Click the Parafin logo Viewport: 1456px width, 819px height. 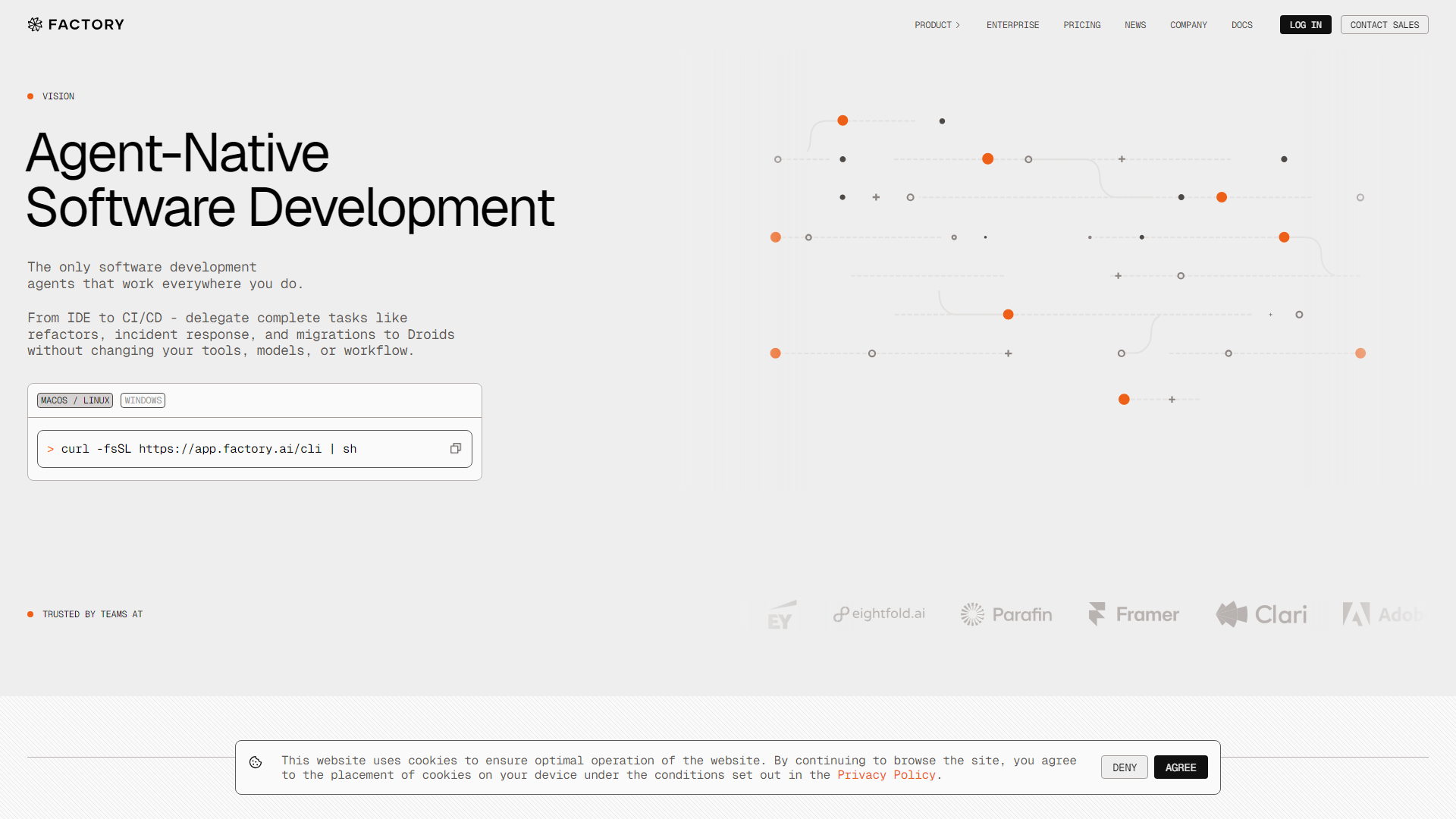pos(1006,614)
